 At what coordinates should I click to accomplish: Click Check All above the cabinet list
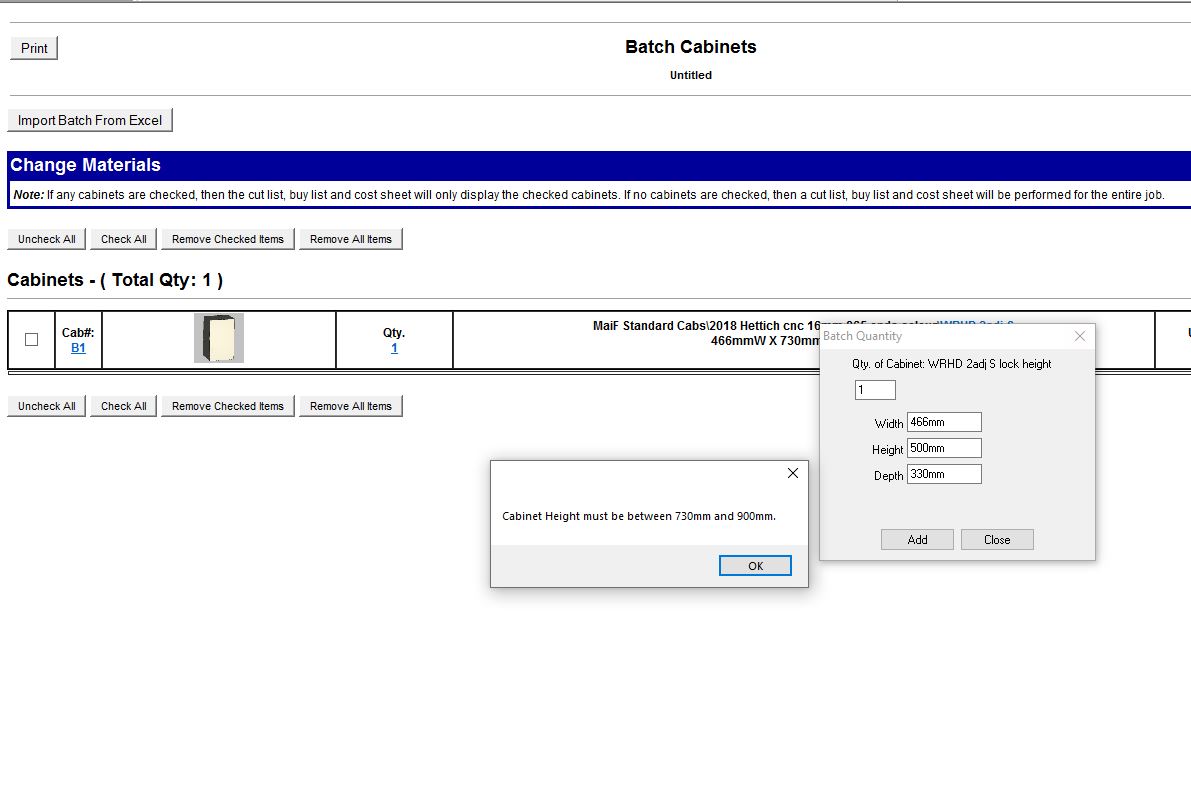tap(124, 239)
